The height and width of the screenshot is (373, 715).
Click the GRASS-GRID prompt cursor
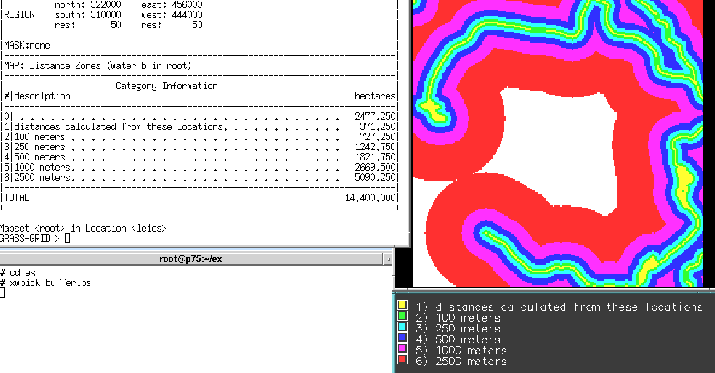67,238
